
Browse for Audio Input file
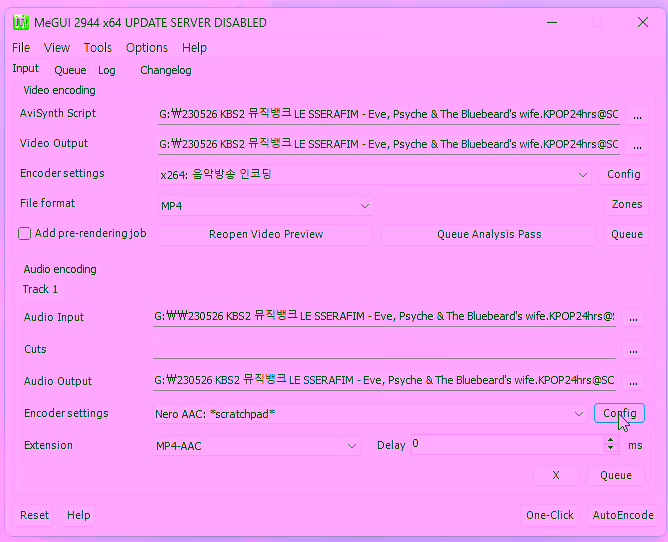click(633, 318)
